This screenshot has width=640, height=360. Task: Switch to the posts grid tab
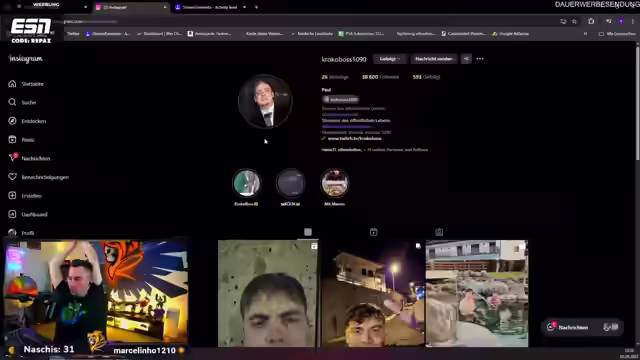pyautogui.click(x=308, y=232)
